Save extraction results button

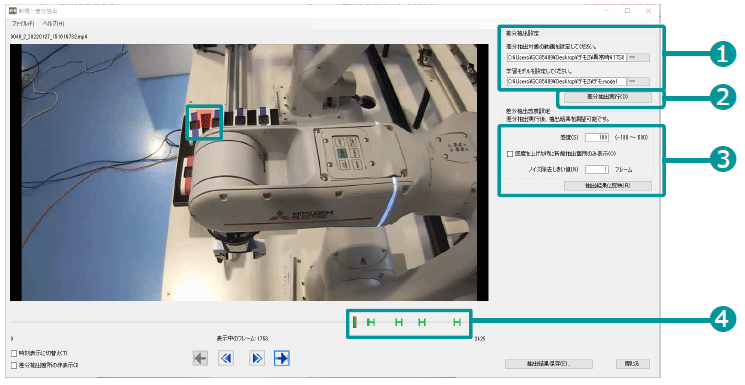[x=549, y=364]
